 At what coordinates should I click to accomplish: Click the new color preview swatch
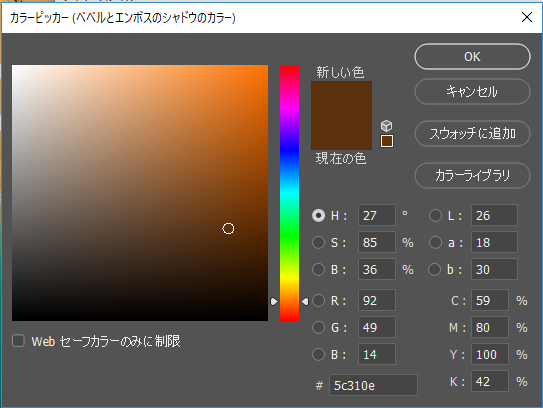[341, 98]
